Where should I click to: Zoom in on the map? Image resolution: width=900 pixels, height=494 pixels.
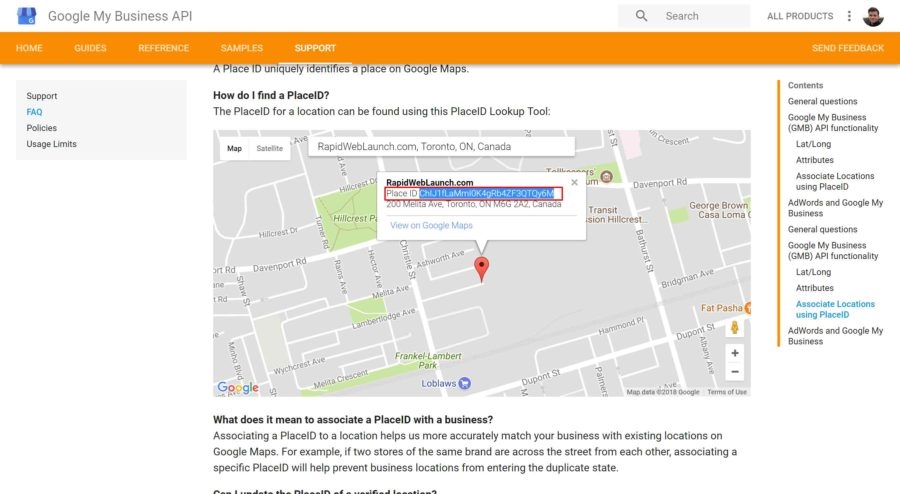pyautogui.click(x=735, y=353)
